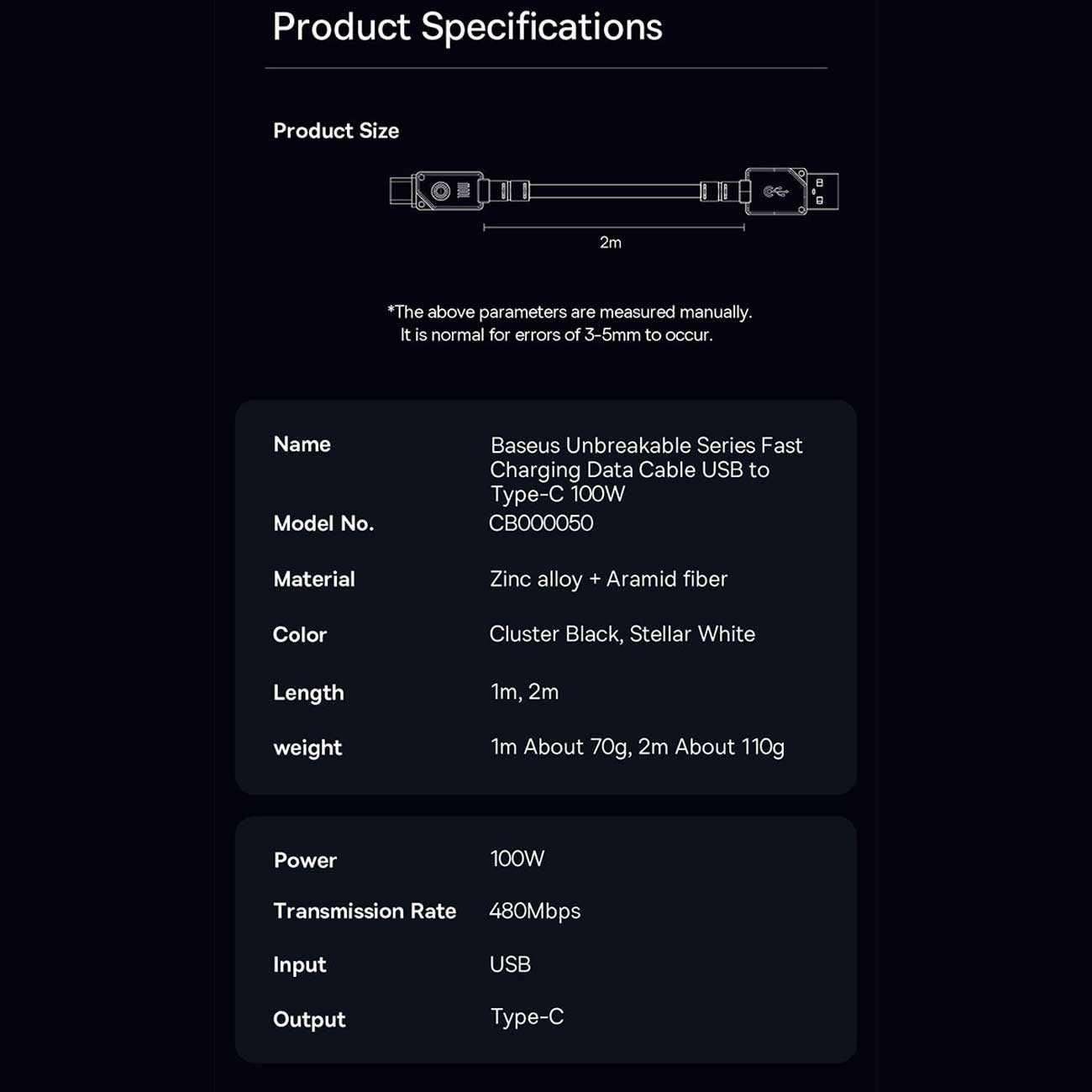Click the Cluster Black, Stellar White color value
The height and width of the screenshot is (1092, 1092).
coord(622,634)
